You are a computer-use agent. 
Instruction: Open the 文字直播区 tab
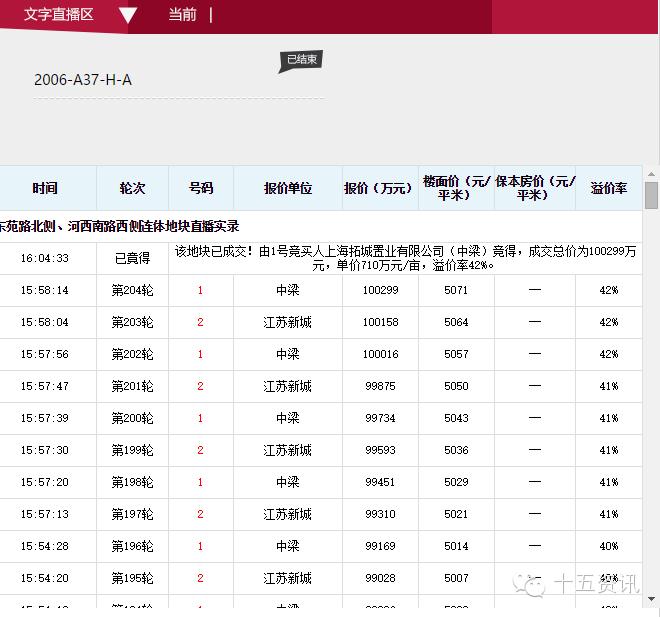59,14
